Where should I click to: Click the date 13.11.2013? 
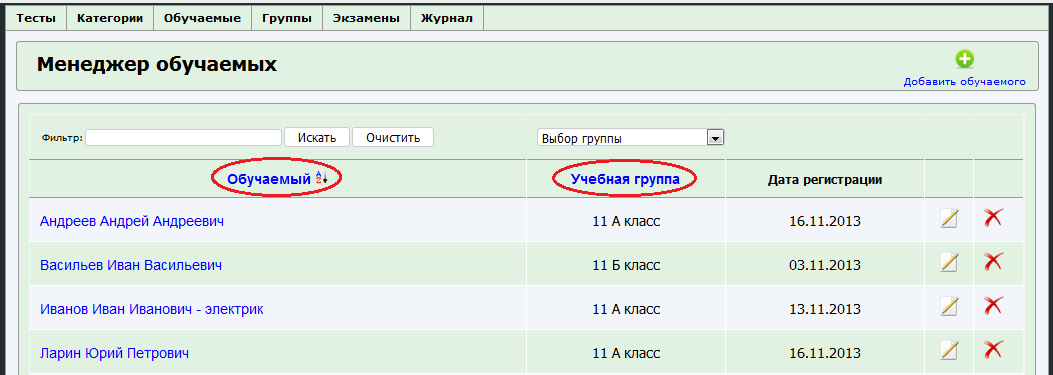point(825,309)
